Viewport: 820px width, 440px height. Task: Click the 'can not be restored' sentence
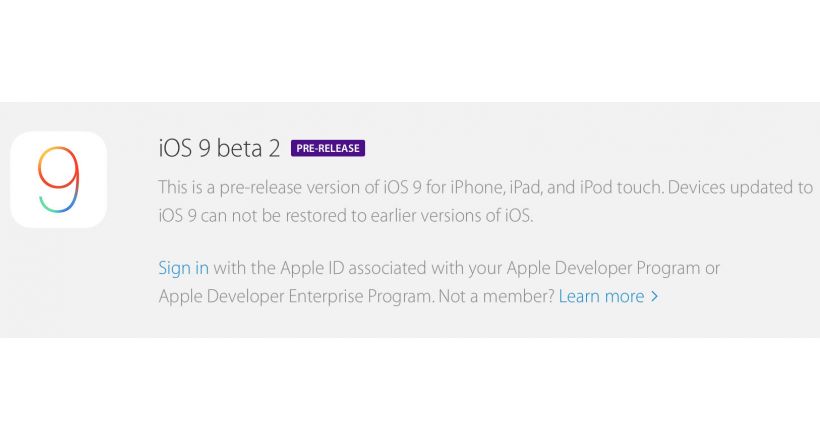(275, 216)
